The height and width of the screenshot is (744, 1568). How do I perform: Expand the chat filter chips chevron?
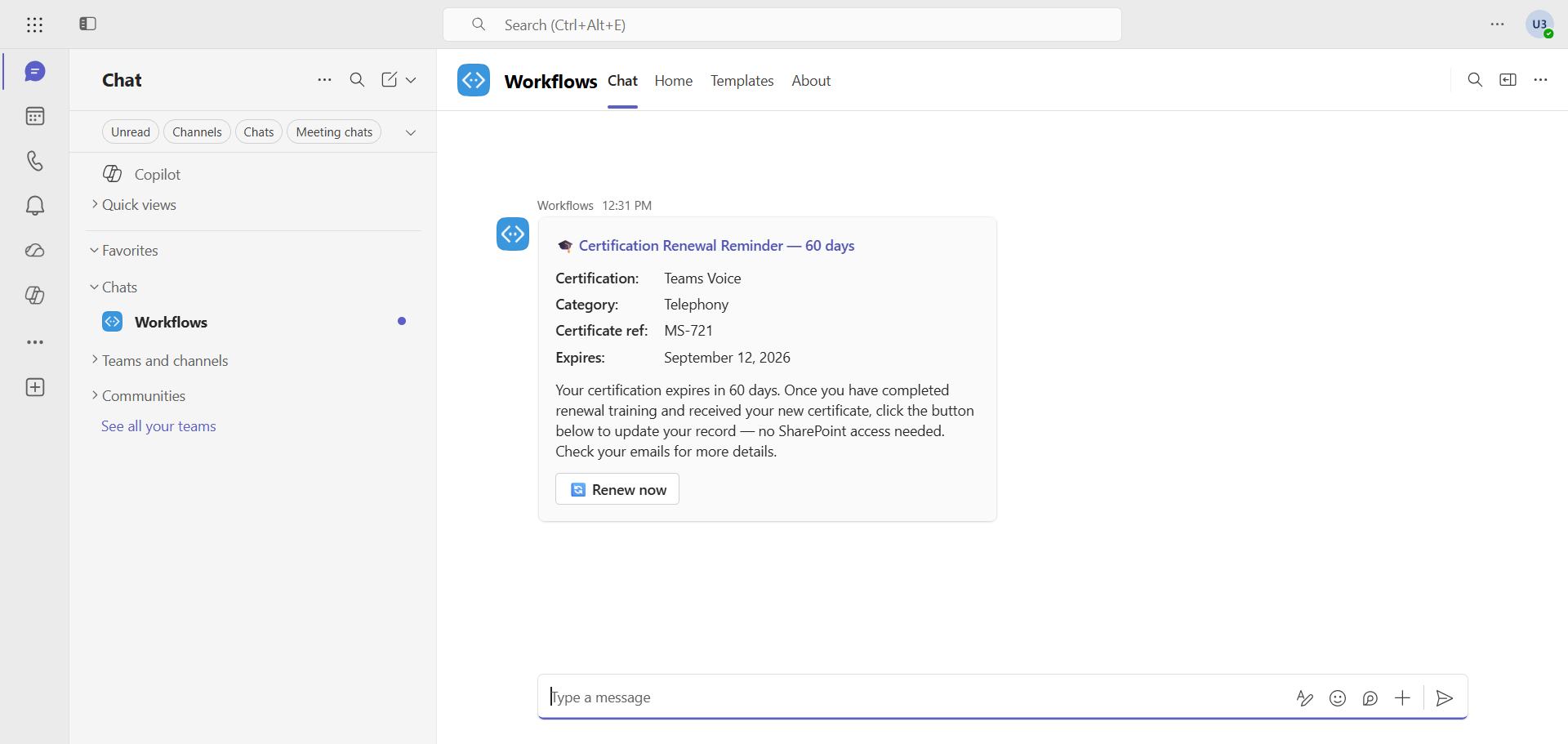(411, 132)
